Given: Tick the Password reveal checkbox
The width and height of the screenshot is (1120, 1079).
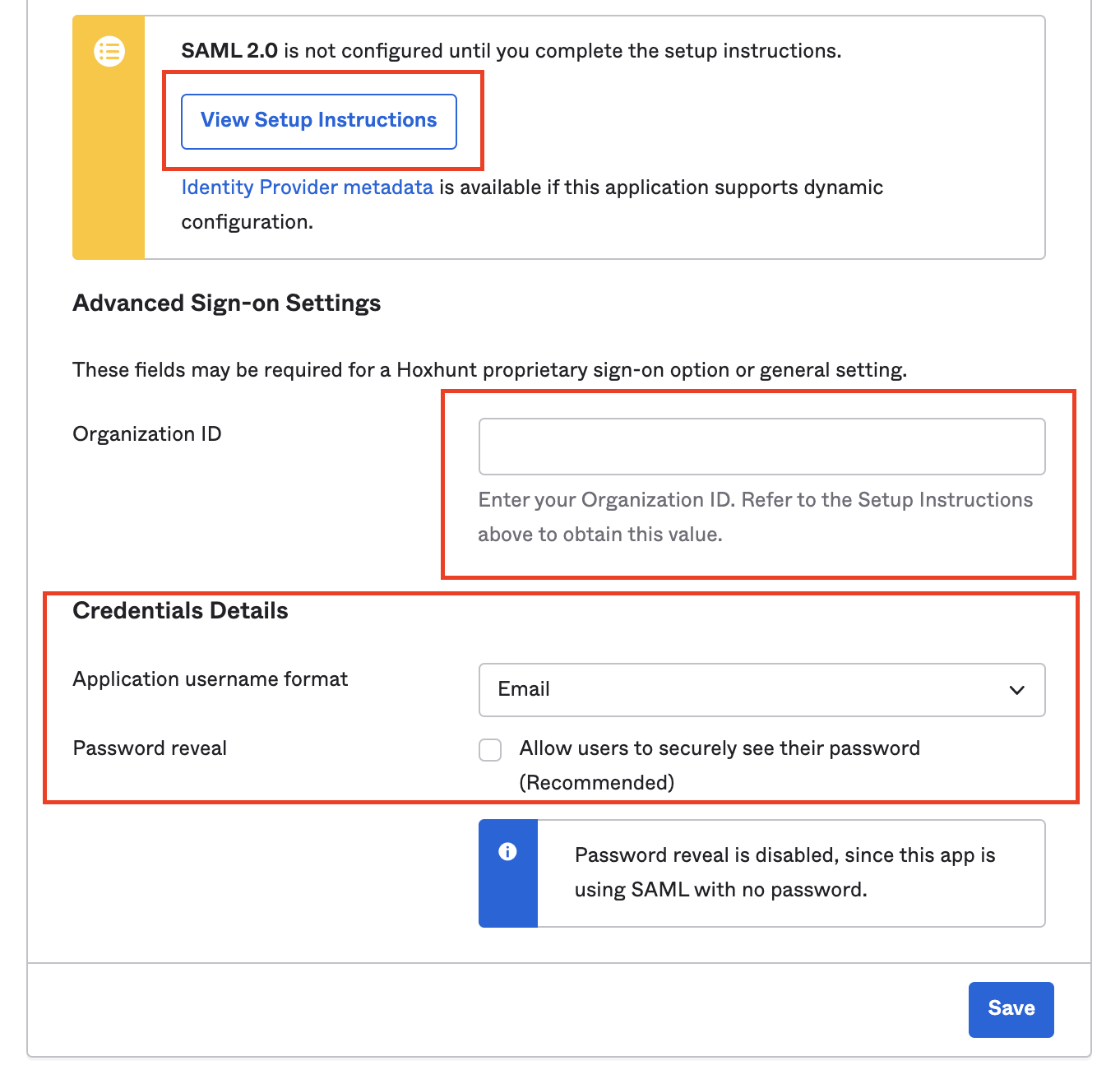Looking at the screenshot, I should (490, 750).
